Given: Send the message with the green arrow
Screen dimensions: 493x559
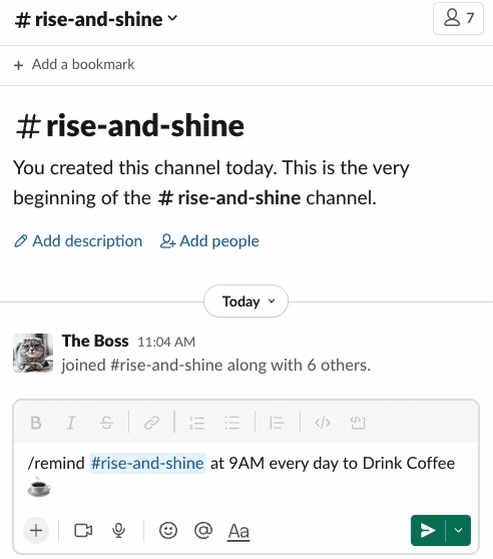Looking at the screenshot, I should pos(428,530).
